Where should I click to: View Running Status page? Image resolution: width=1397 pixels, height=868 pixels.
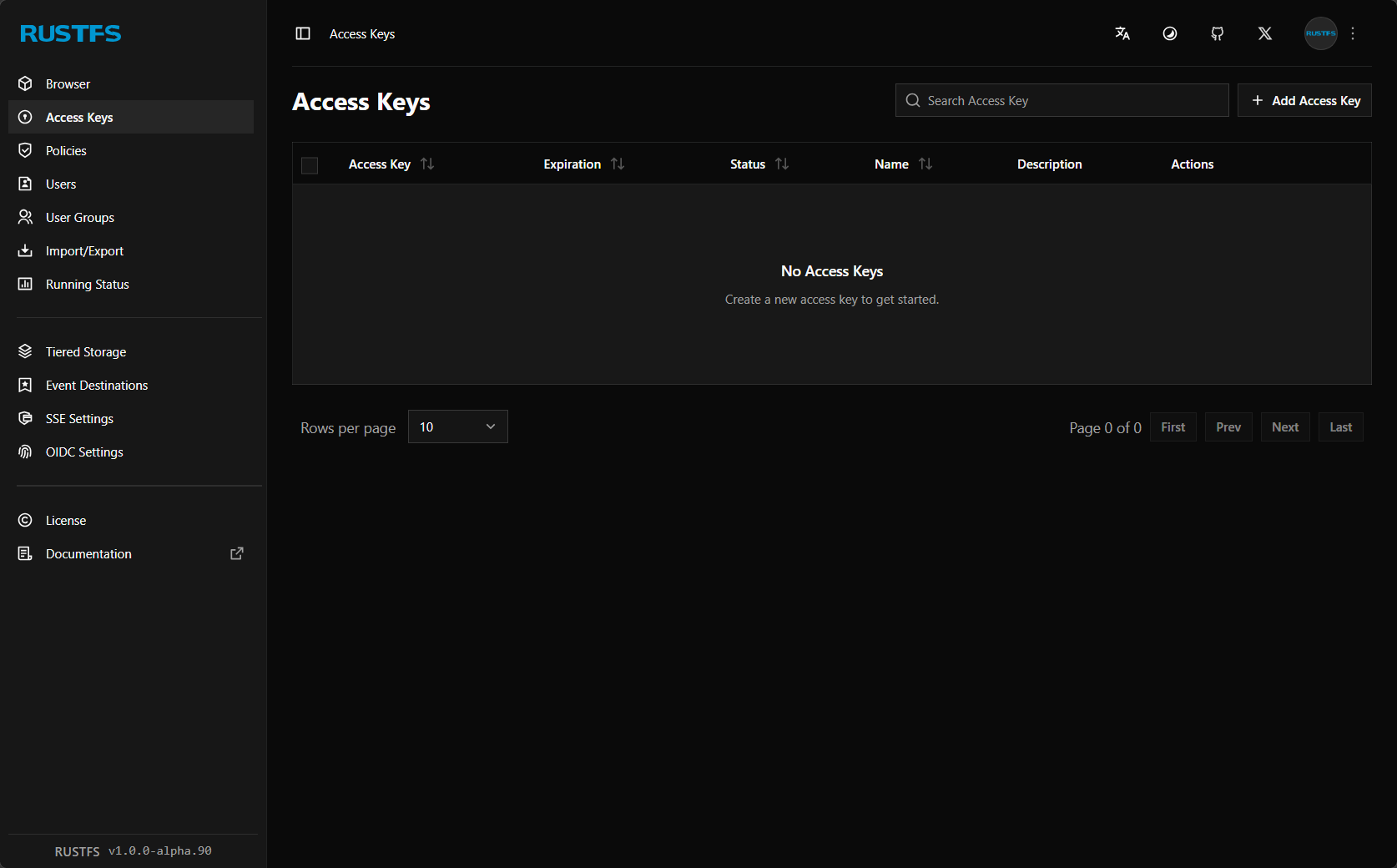click(x=131, y=284)
